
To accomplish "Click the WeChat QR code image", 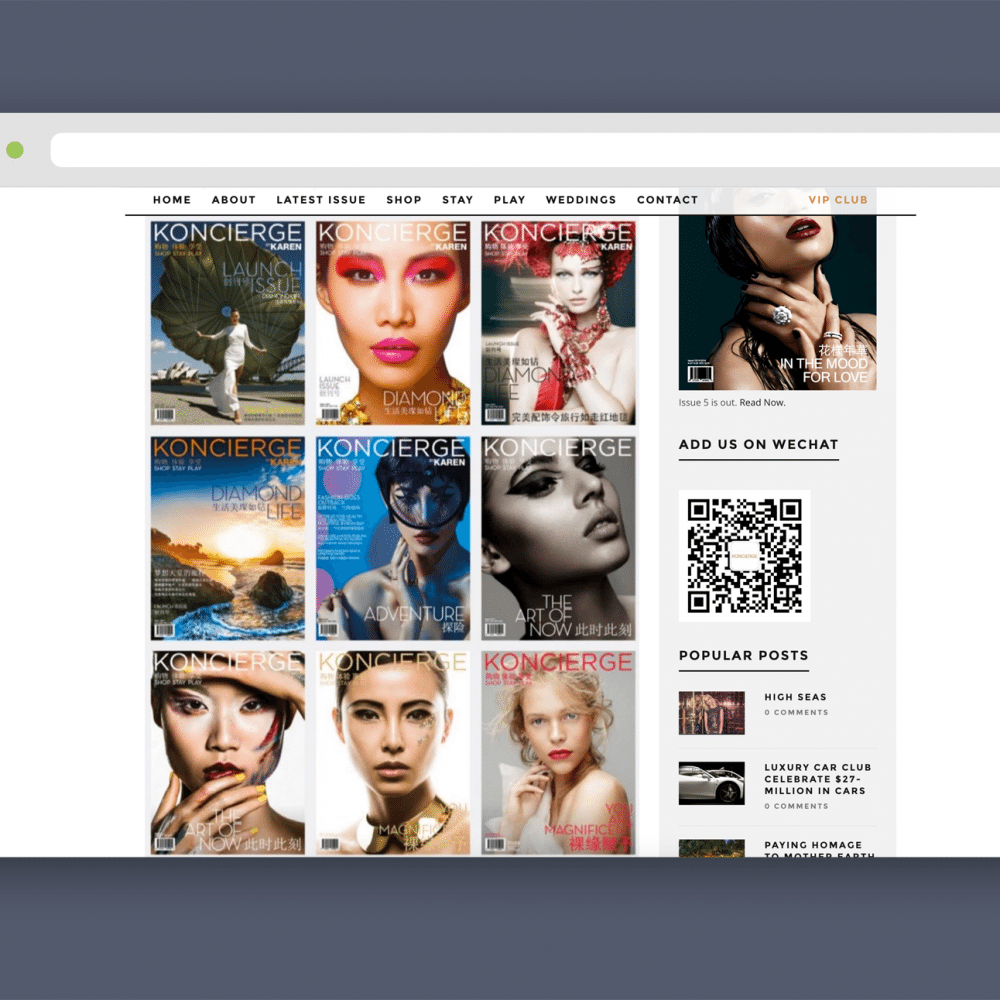I will 744,555.
